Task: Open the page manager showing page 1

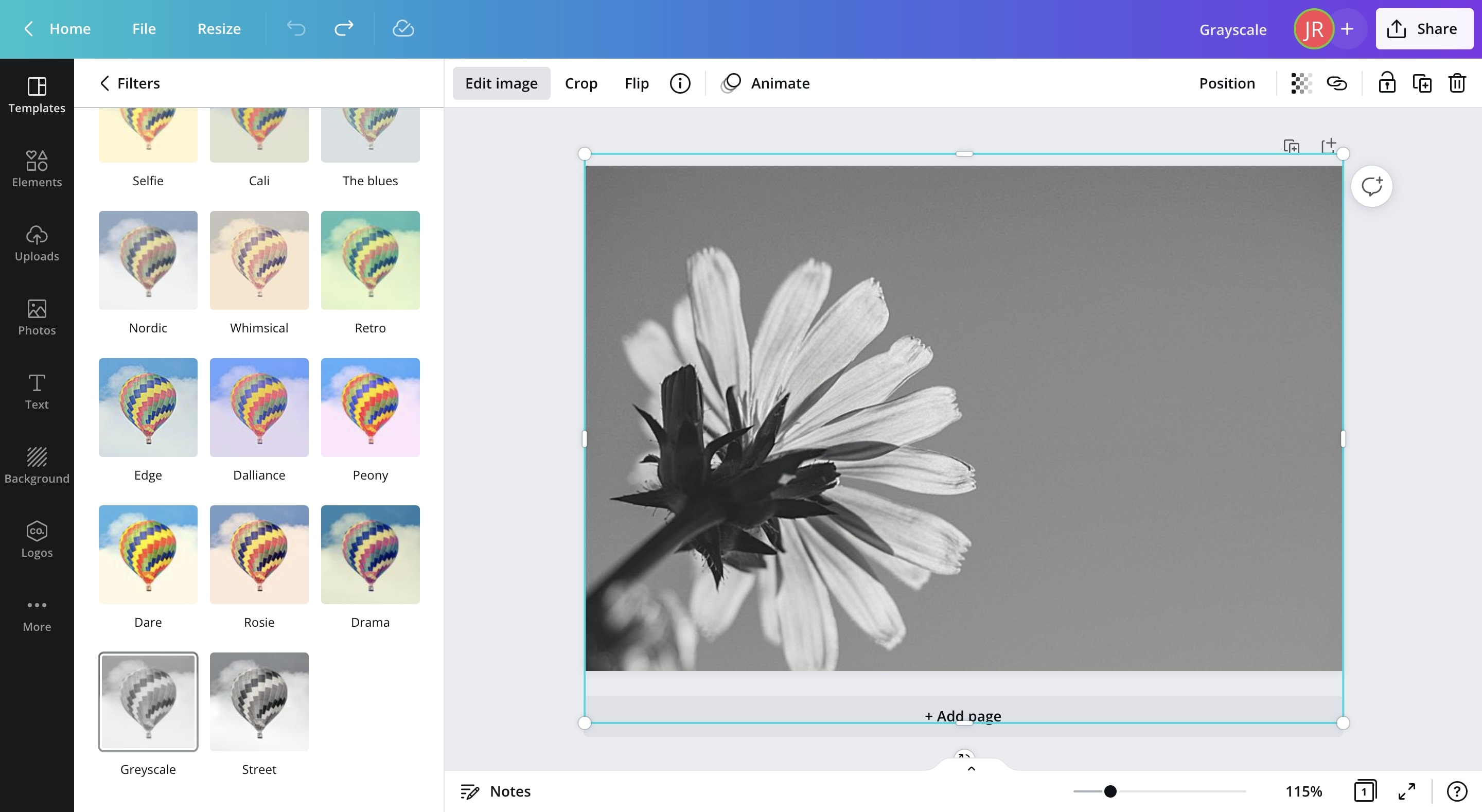Action: (x=1366, y=791)
